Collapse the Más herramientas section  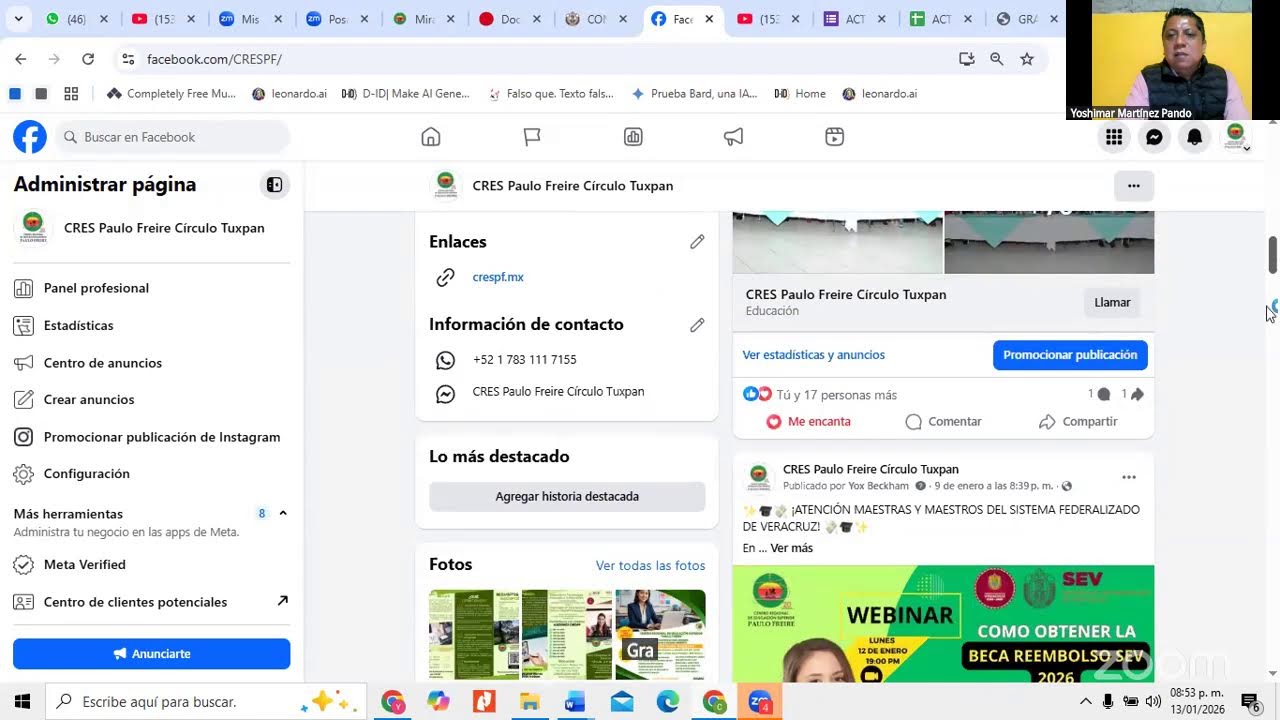[x=283, y=513]
